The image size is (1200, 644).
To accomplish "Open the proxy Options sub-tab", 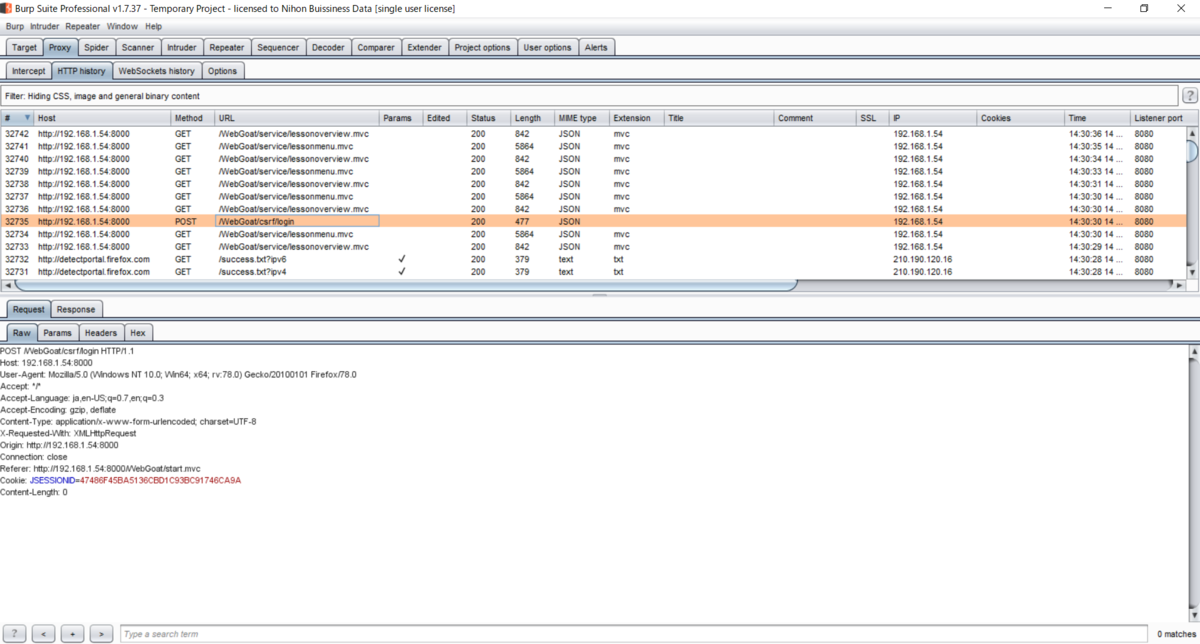I will [x=222, y=71].
